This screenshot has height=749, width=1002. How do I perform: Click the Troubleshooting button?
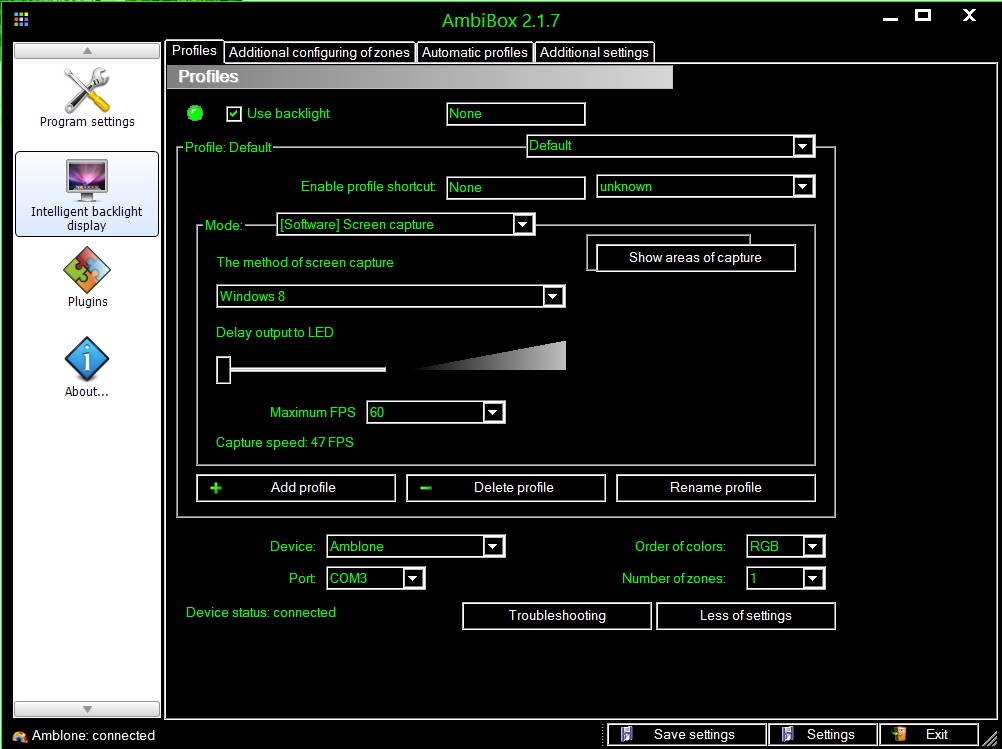(x=557, y=615)
